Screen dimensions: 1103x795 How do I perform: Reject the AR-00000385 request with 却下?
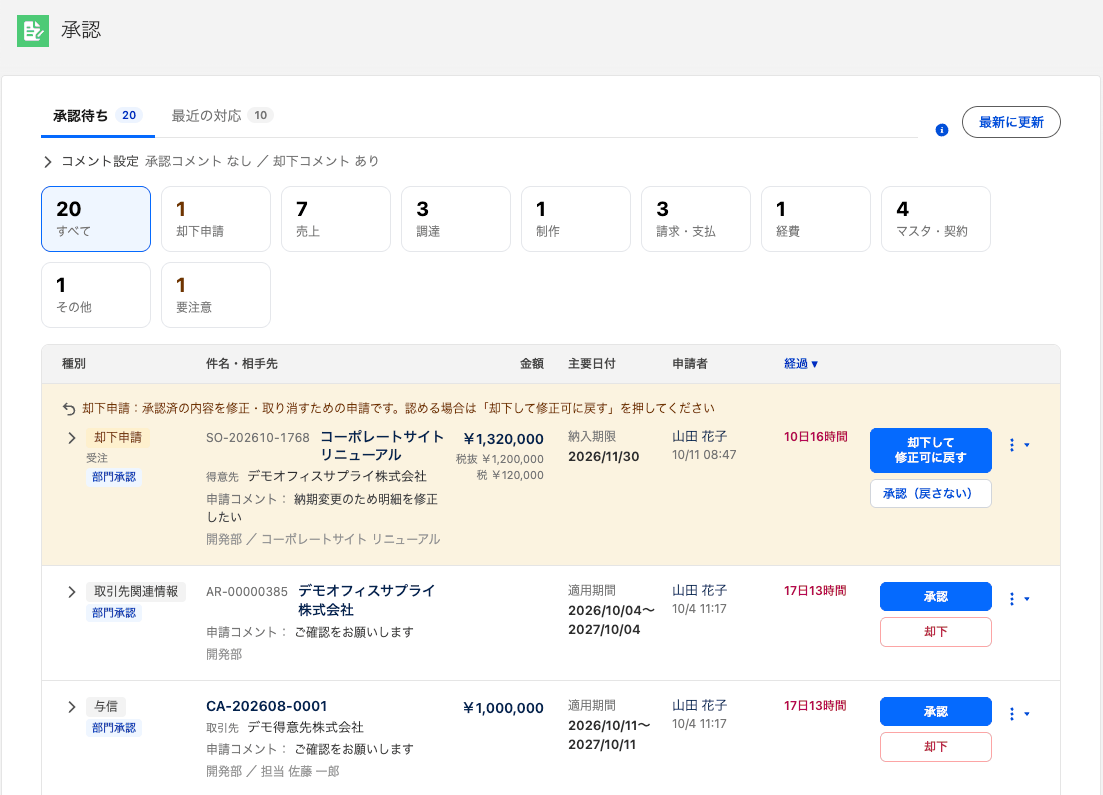[x=936, y=632]
